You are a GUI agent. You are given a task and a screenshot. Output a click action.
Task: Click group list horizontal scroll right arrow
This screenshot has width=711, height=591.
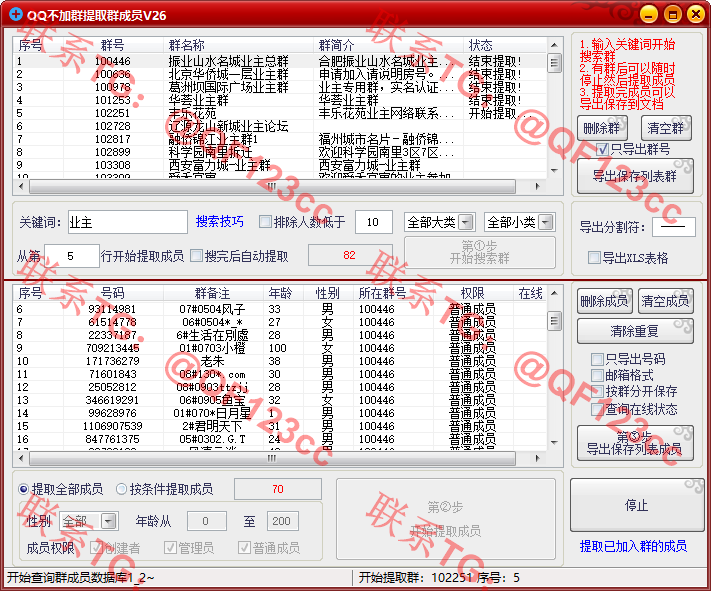537,186
